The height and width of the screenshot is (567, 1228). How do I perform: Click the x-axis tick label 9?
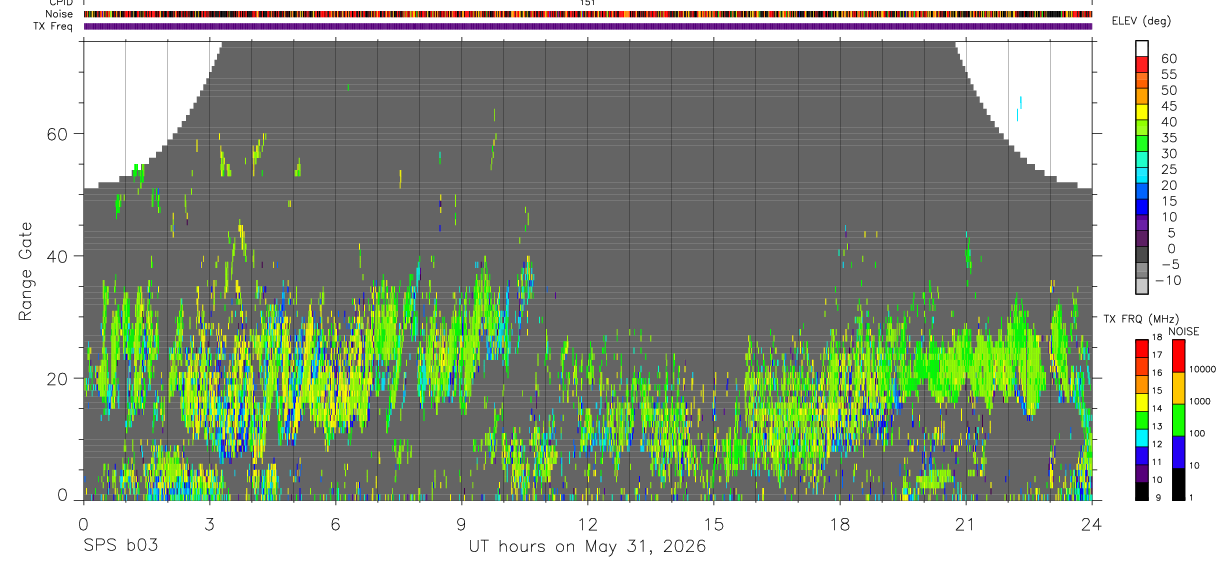click(461, 523)
